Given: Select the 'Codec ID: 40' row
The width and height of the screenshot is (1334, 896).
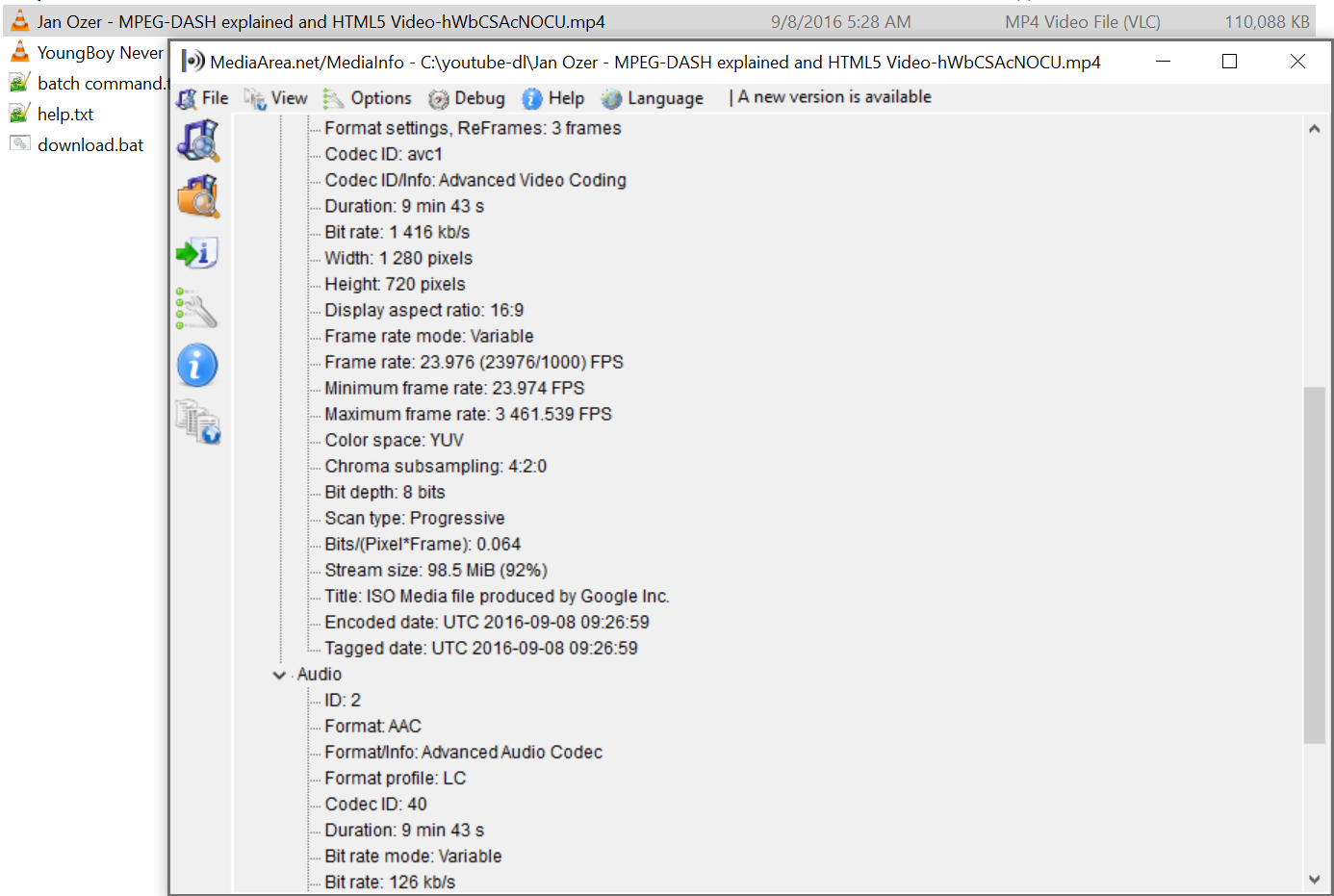Looking at the screenshot, I should pos(375,804).
